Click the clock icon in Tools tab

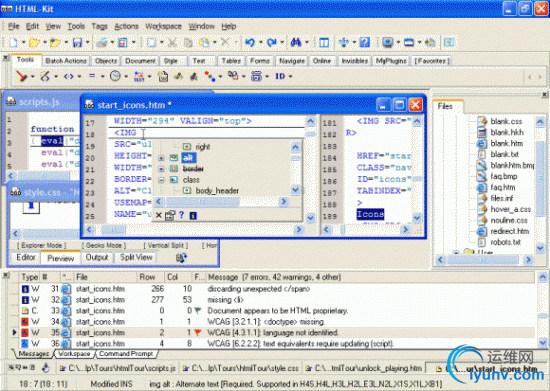(x=115, y=76)
